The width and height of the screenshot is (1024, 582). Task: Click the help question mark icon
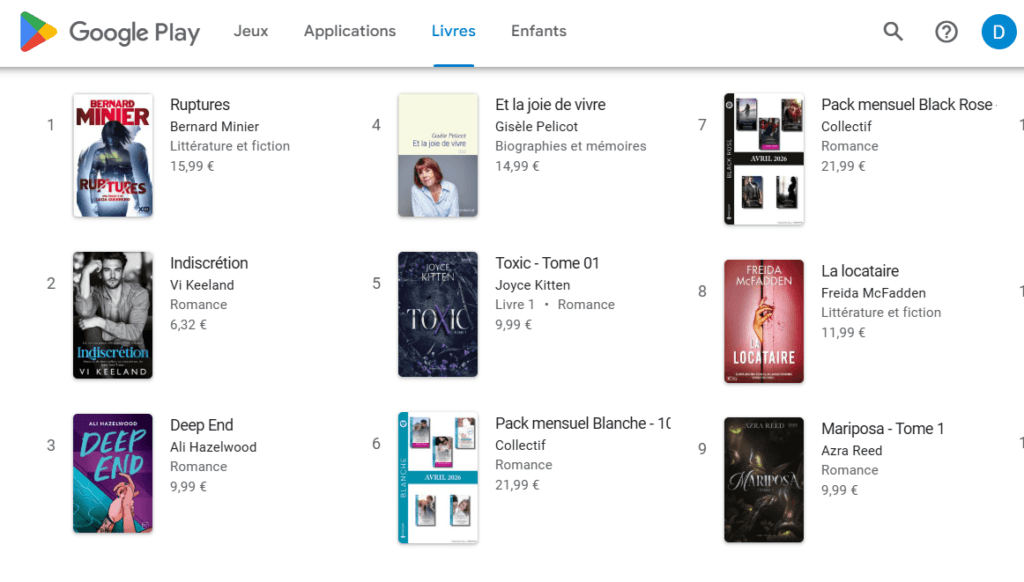[x=946, y=31]
